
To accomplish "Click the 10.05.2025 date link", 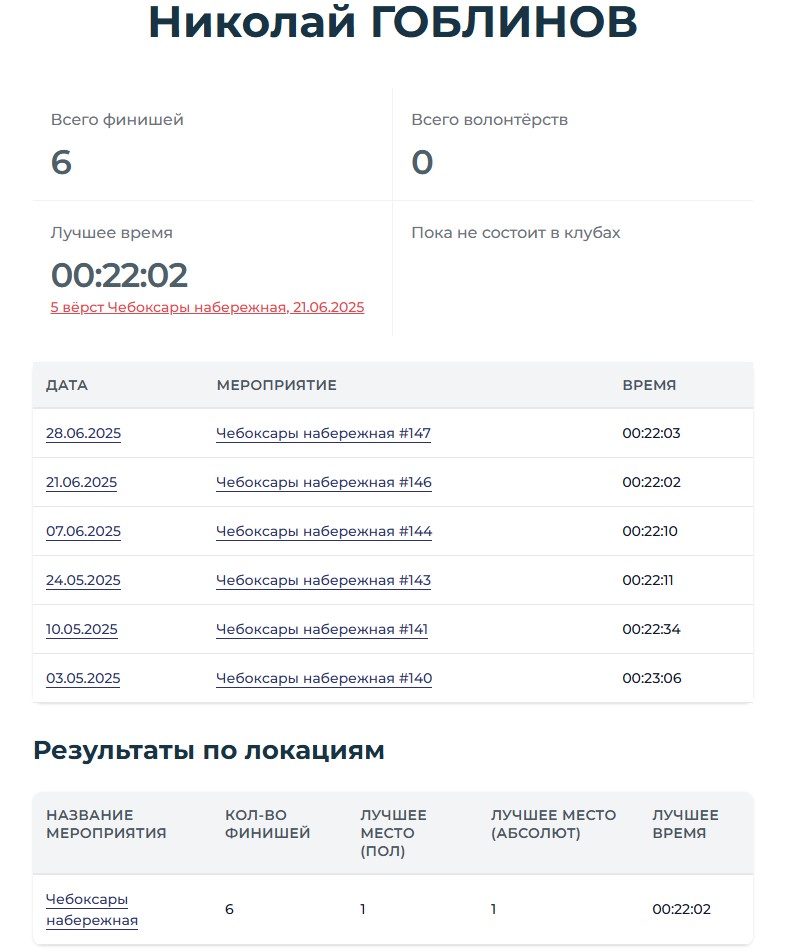I will pyautogui.click(x=81, y=630).
